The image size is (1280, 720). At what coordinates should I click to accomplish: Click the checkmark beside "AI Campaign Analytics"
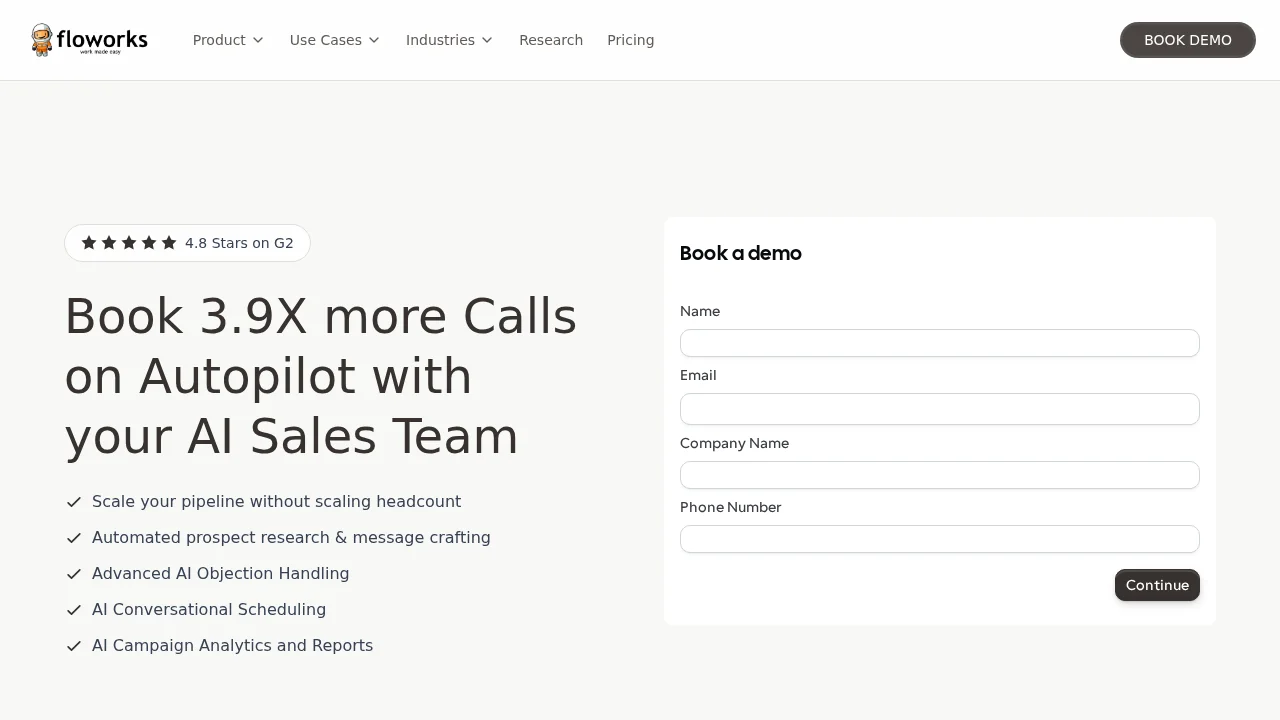click(x=74, y=646)
